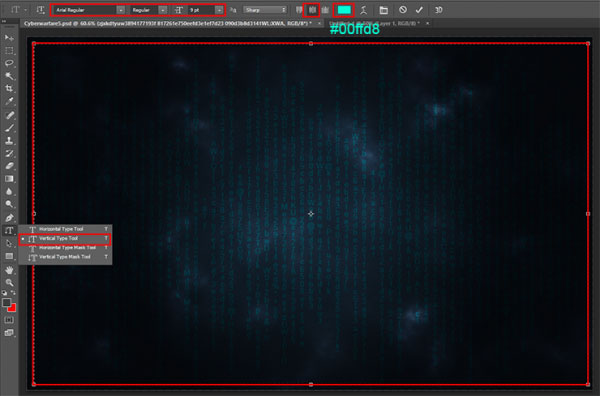Toggle text orientation button in options bar

40,10
